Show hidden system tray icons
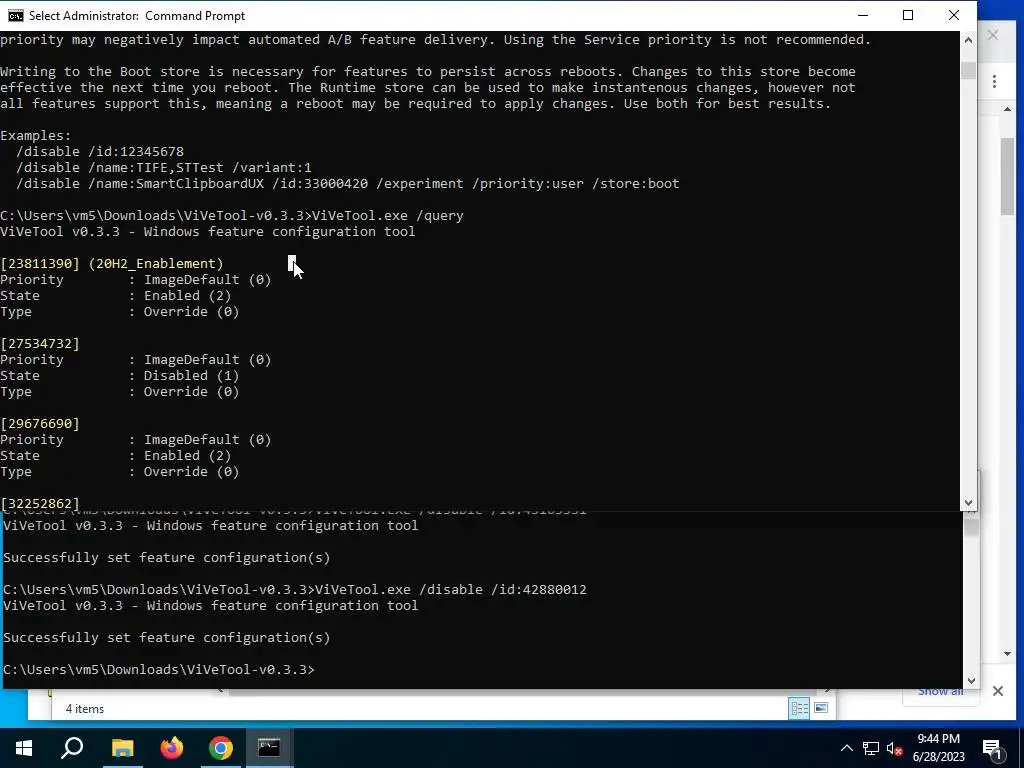The height and width of the screenshot is (768, 1024). tap(846, 748)
